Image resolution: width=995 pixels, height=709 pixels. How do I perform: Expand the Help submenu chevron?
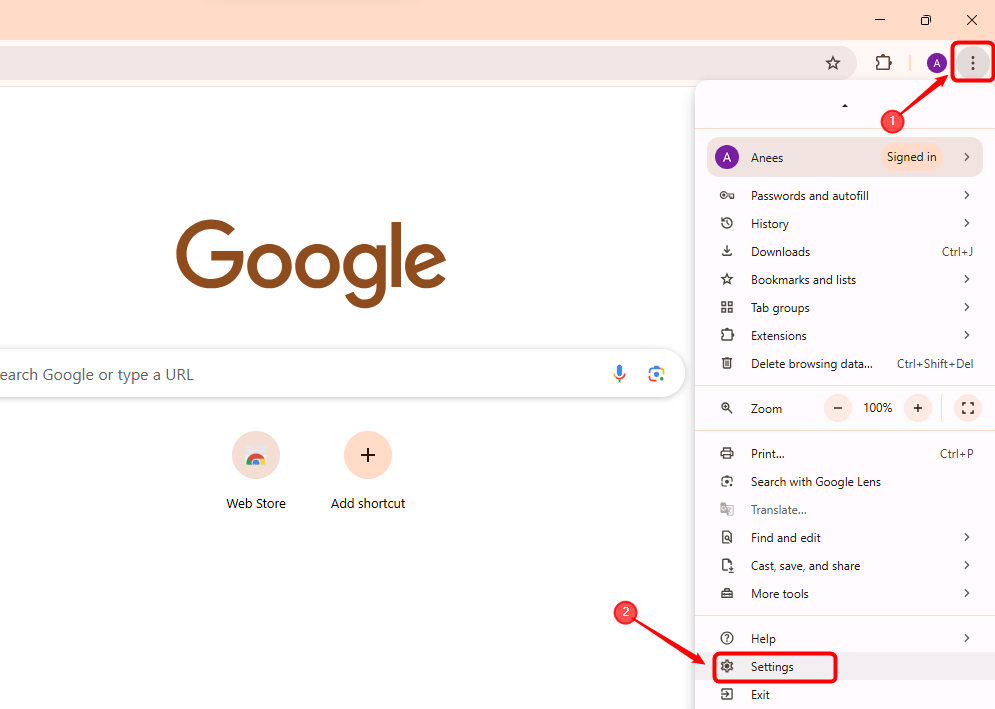point(966,638)
